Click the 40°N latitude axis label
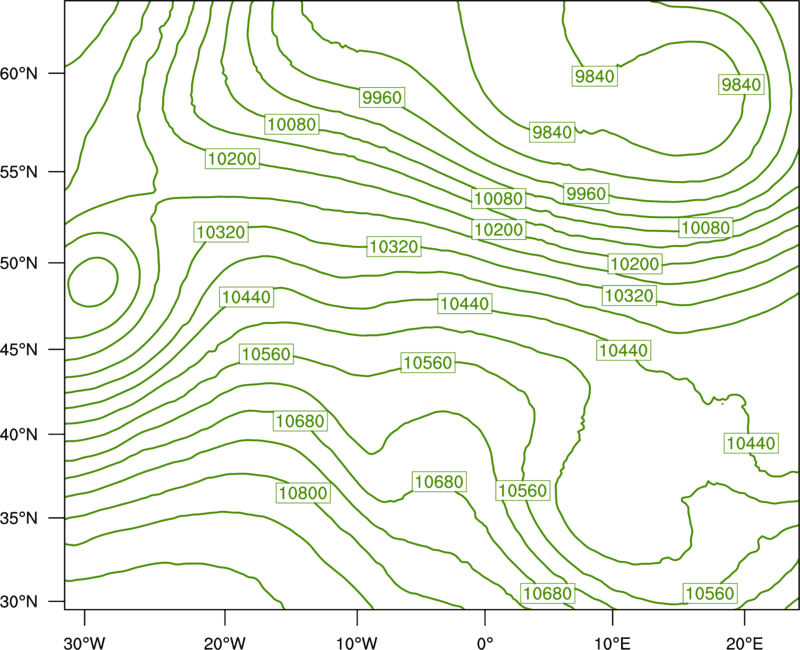Viewport: 800px width, 650px height. coord(19,435)
